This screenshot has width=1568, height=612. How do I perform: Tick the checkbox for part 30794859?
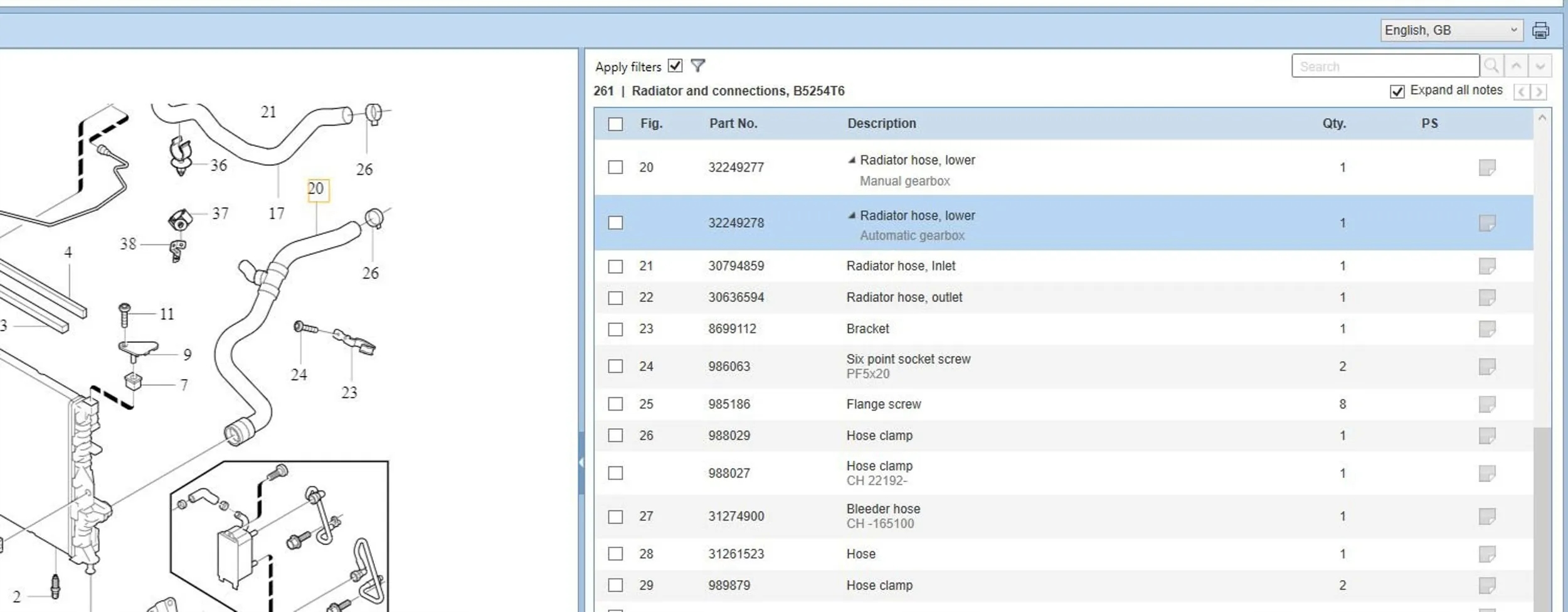click(616, 266)
